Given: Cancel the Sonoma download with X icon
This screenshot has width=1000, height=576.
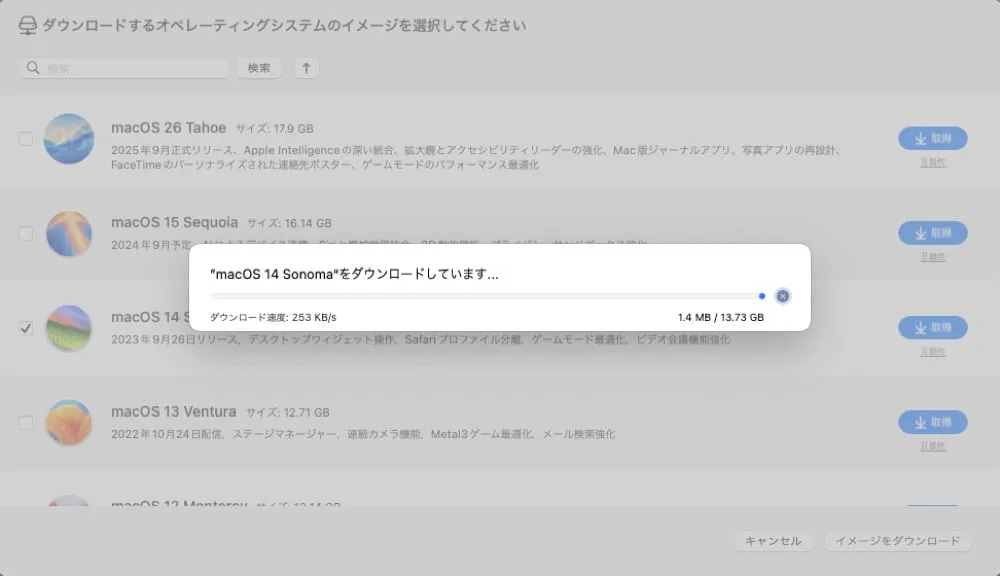Looking at the screenshot, I should click(783, 296).
